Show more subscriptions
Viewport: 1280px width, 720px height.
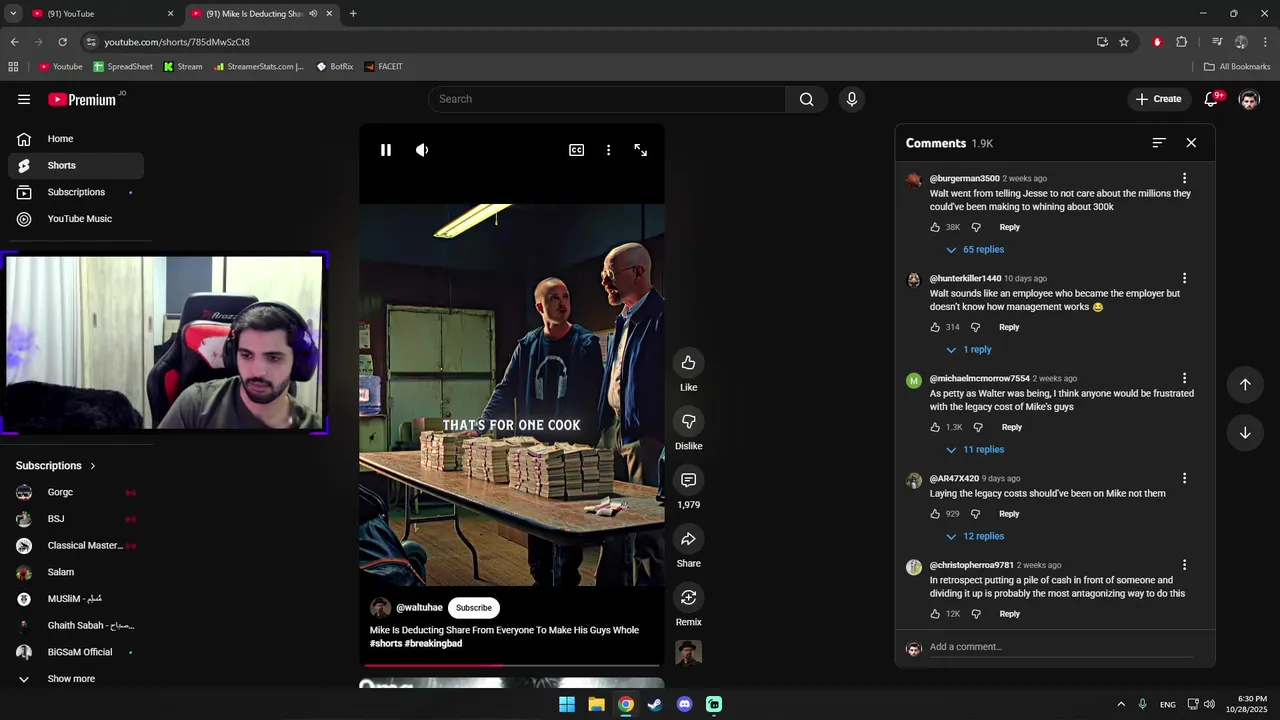[76, 679]
